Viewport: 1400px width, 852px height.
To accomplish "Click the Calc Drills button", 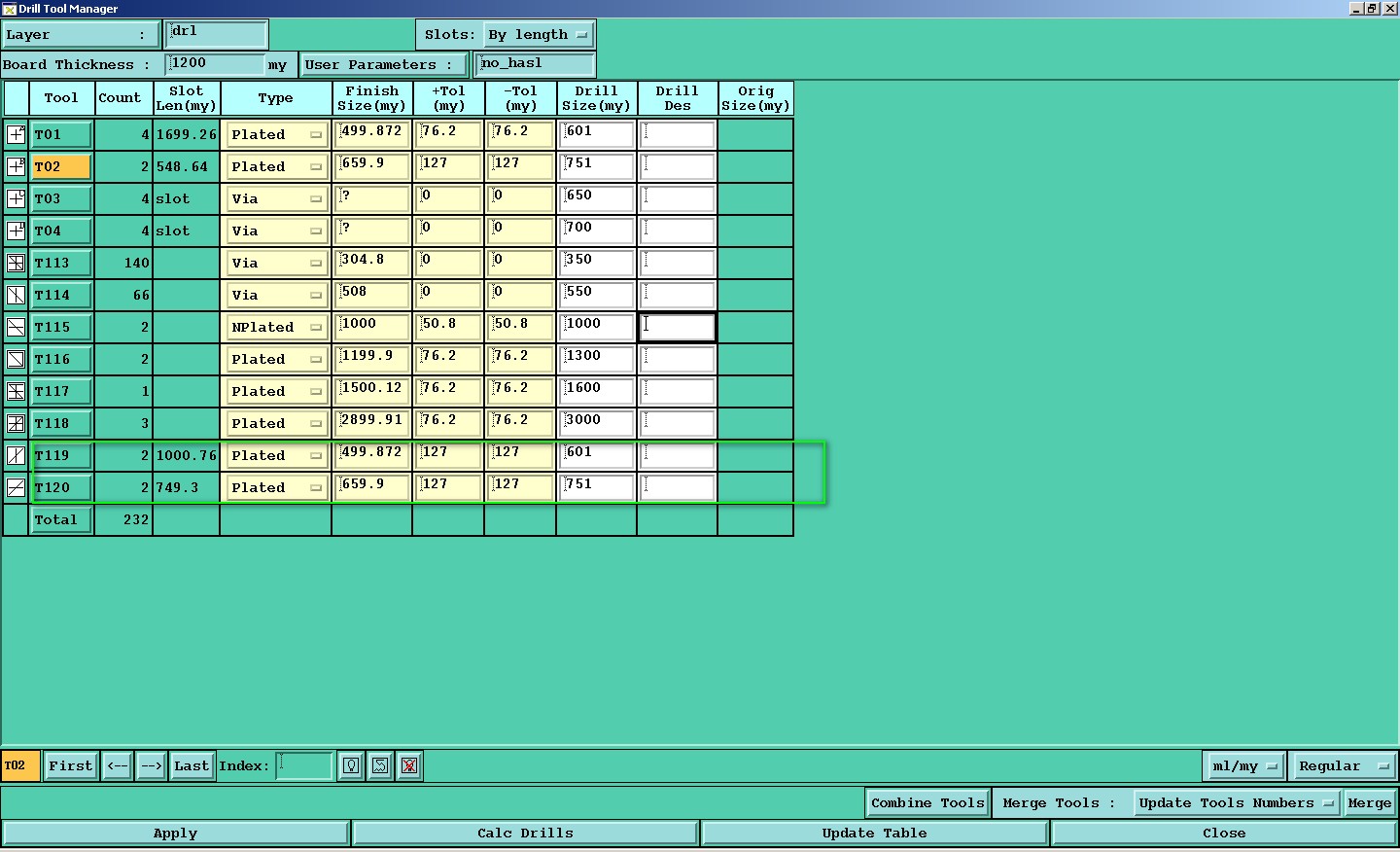I will point(525,833).
